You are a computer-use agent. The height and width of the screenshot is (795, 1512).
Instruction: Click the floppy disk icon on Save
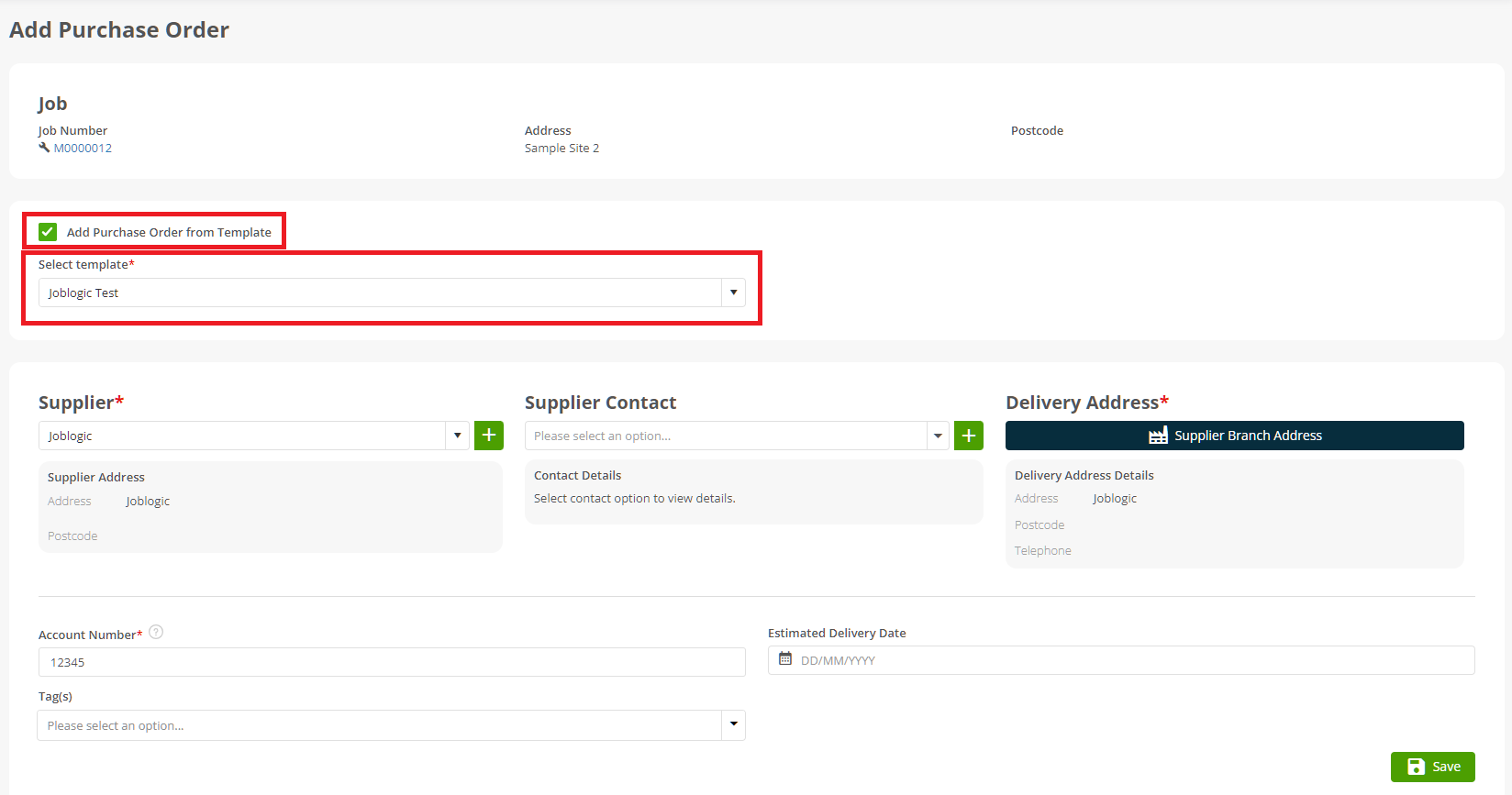pyautogui.click(x=1416, y=767)
